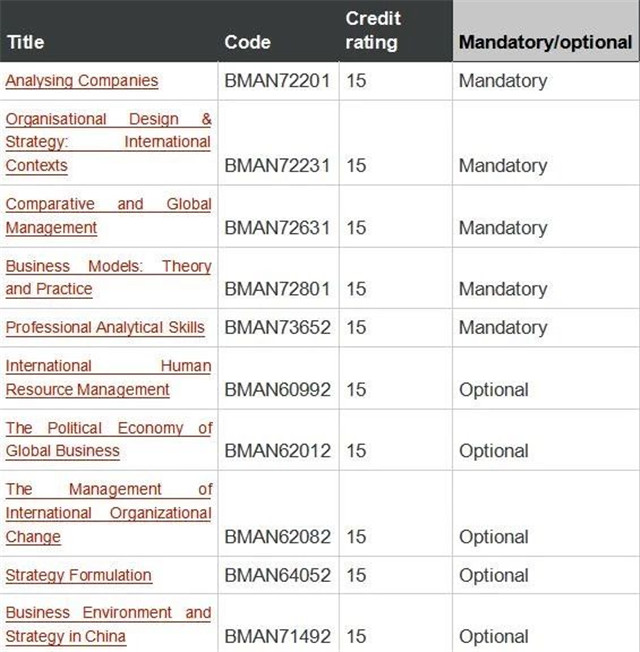Screen dimensions: 640x652
Task: Open the Professional Analytical Skills link
Action: click(105, 327)
